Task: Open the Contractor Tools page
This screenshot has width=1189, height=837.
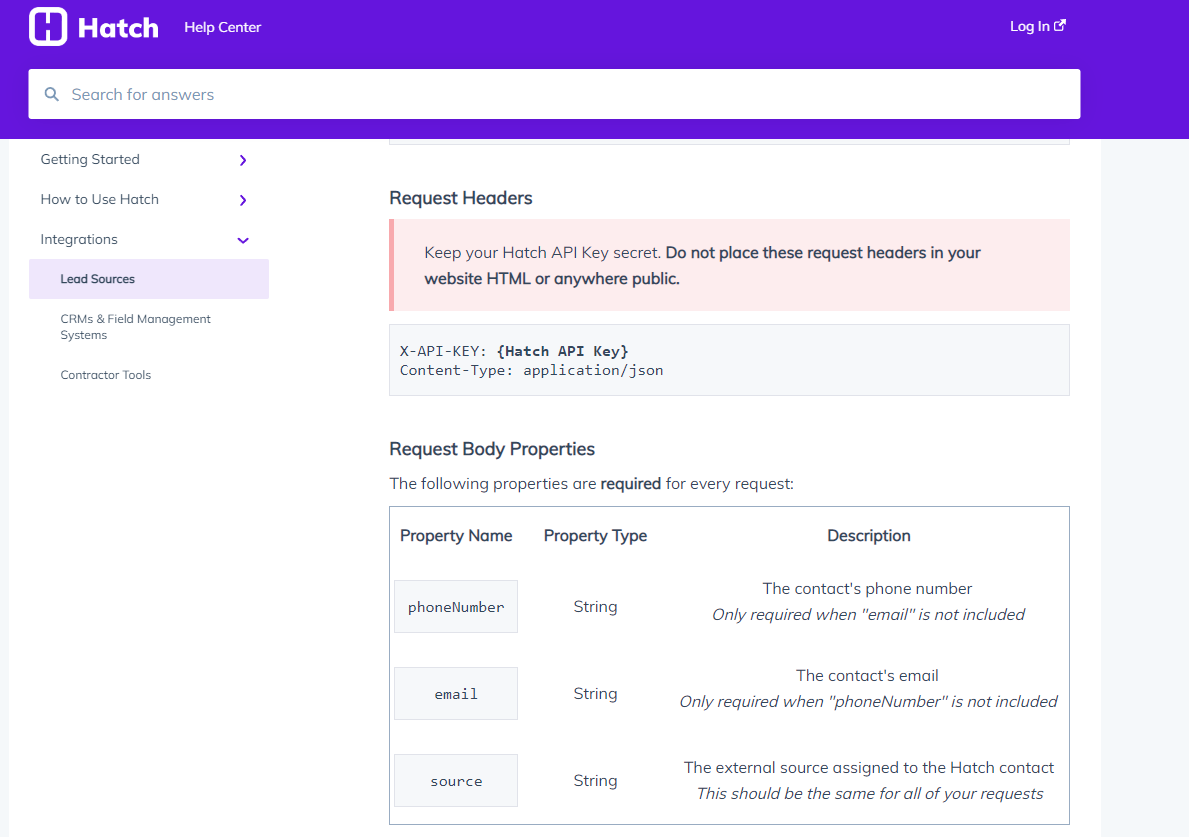Action: [106, 374]
